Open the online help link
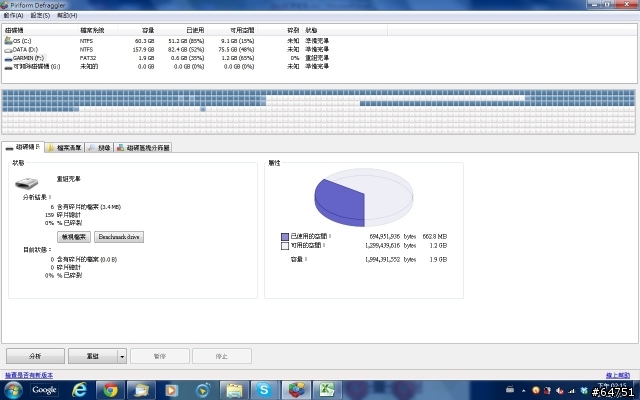The height and width of the screenshot is (400, 640). coord(618,375)
